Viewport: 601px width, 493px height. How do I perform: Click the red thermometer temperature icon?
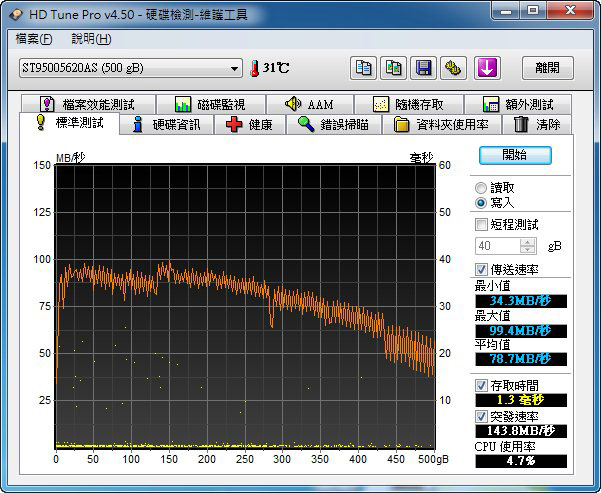pos(255,68)
